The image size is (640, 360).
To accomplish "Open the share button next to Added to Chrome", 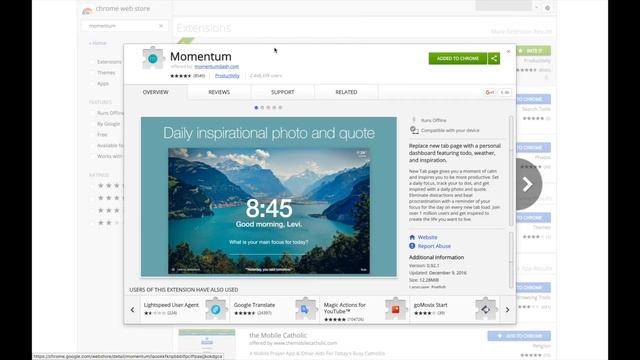I will pyautogui.click(x=494, y=58).
